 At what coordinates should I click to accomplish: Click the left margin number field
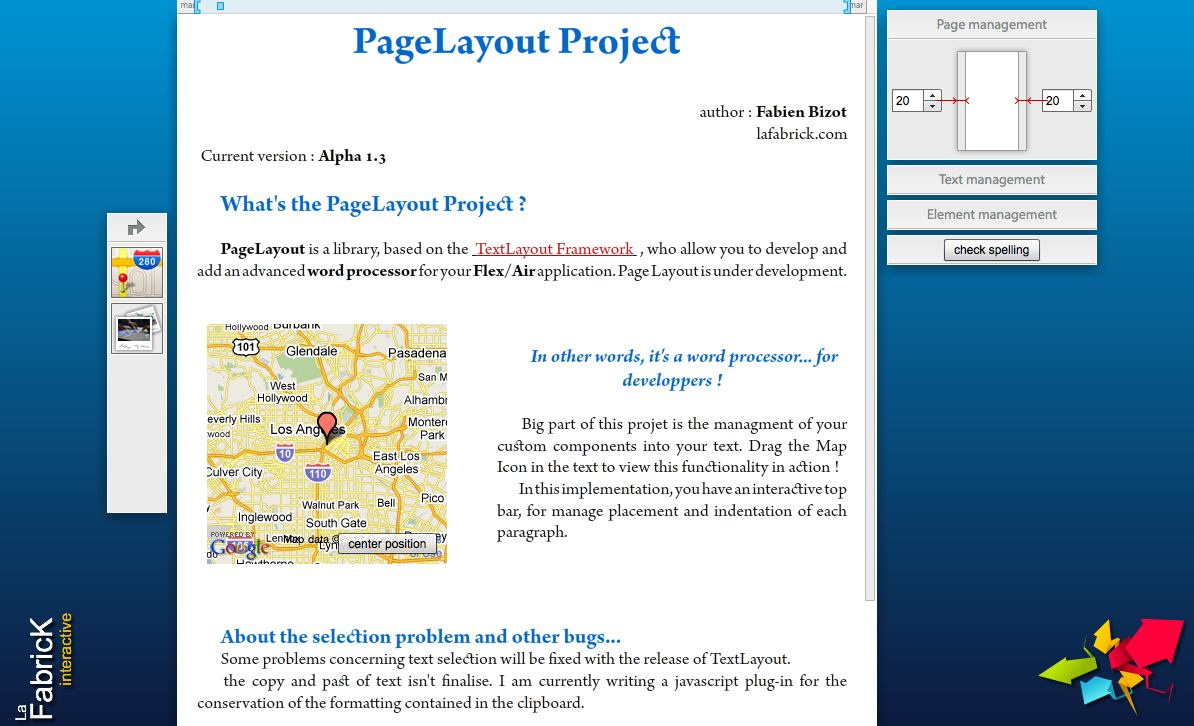(x=907, y=101)
